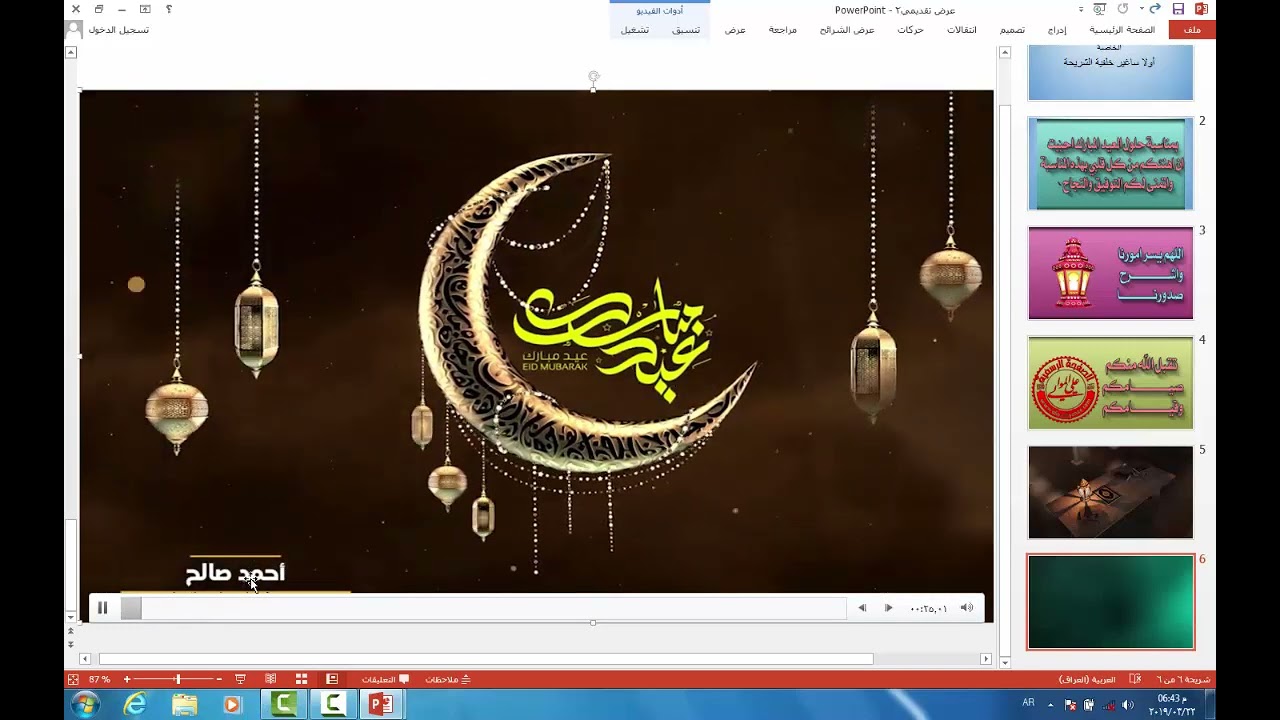1280x720 pixels.
Task: Open the عرض (View) ribbon tab
Action: (735, 30)
